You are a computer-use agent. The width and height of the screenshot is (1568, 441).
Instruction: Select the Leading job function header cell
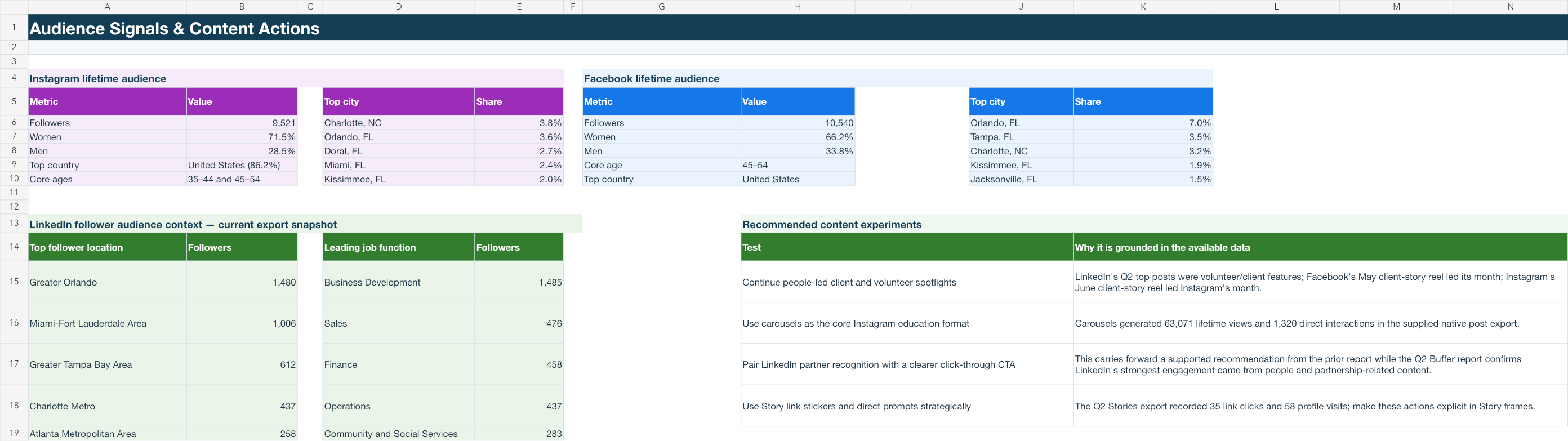click(x=399, y=247)
